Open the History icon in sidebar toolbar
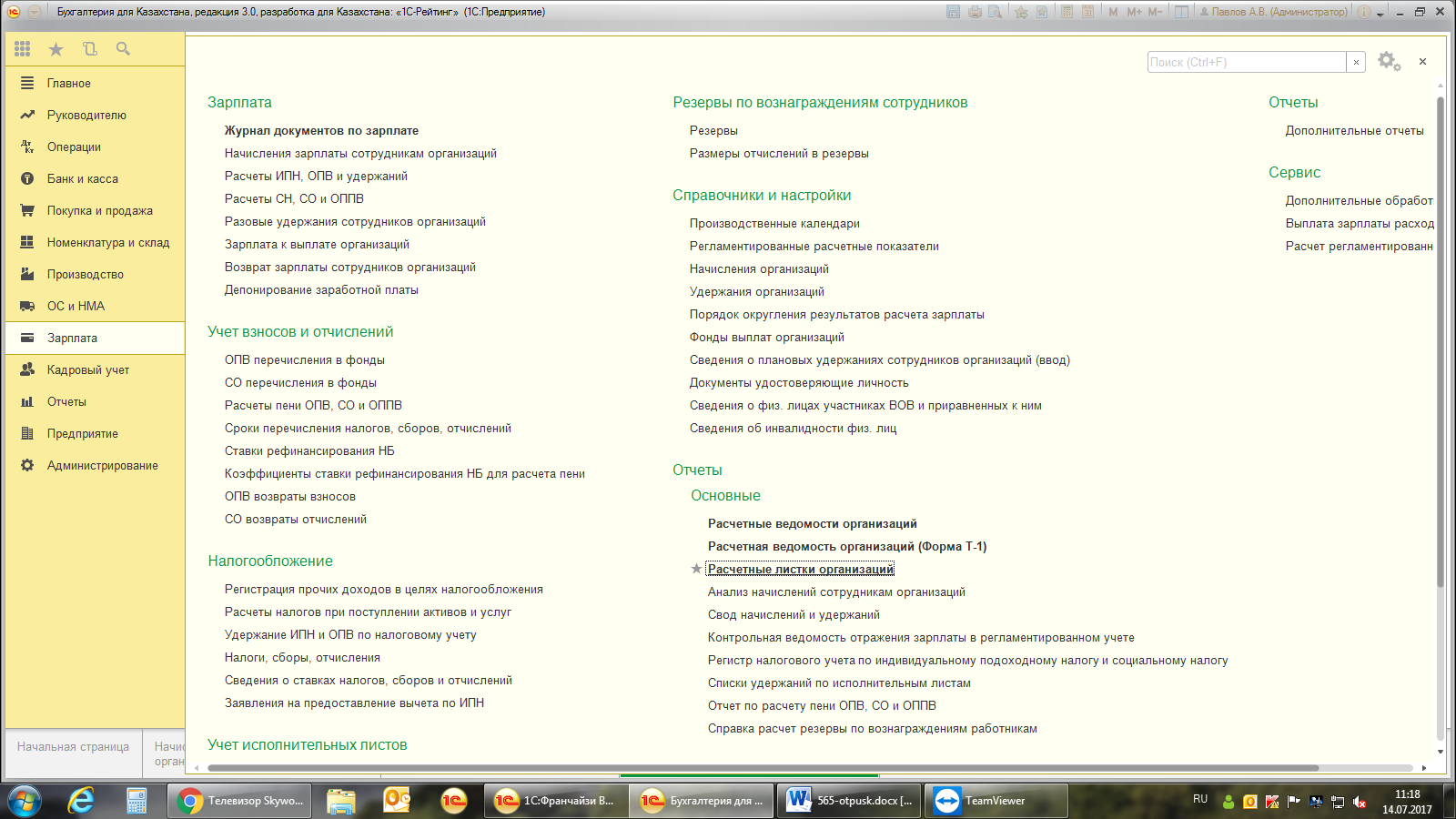 pyautogui.click(x=89, y=49)
